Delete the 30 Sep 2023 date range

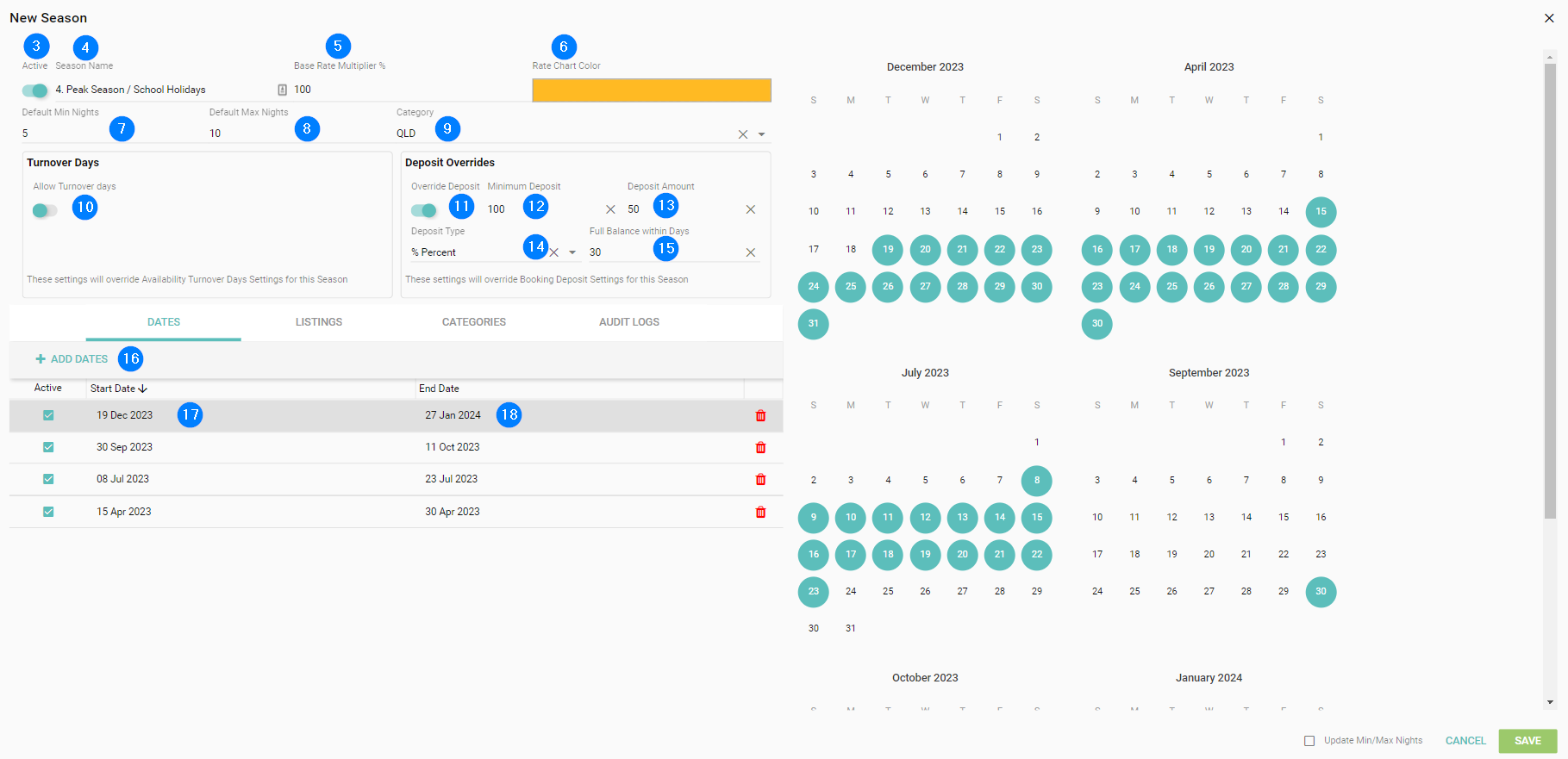click(x=760, y=448)
